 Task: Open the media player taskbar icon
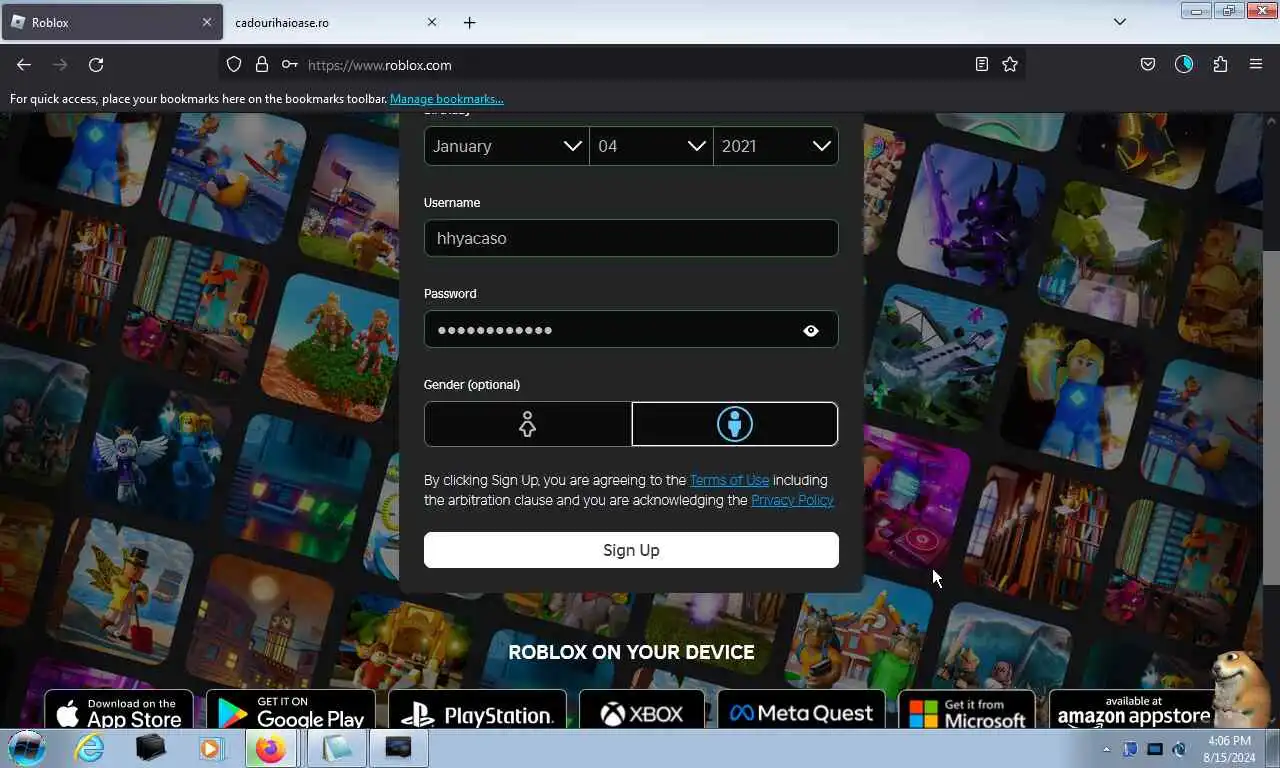coord(211,748)
